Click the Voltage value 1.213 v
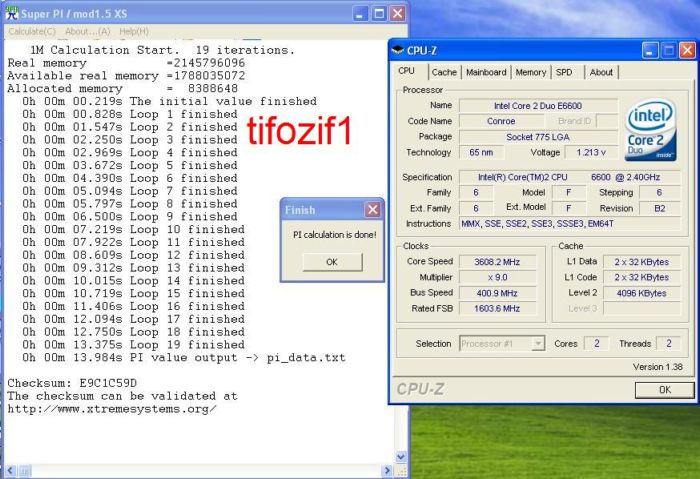This screenshot has width=700, height=479. pyautogui.click(x=592, y=152)
